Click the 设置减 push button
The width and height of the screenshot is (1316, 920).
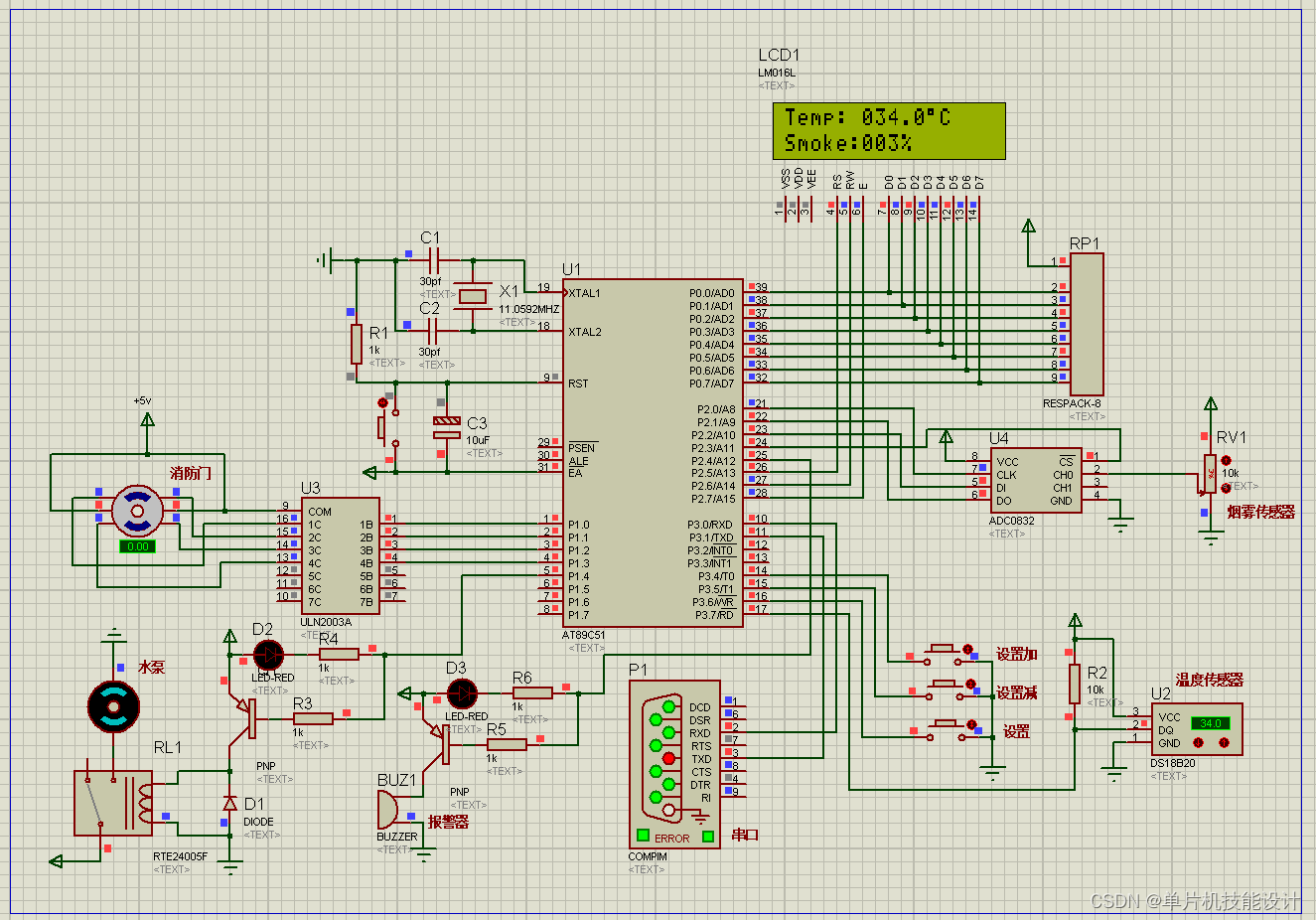945,688
